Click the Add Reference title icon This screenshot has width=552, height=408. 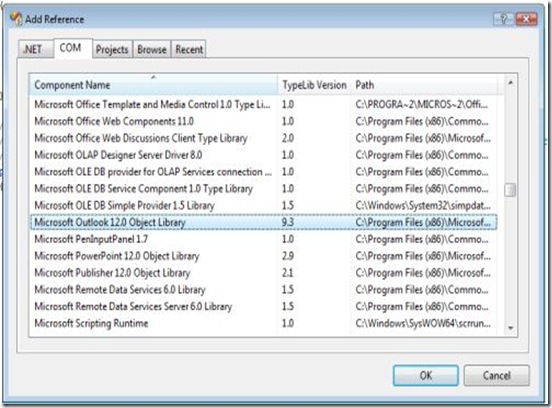(16, 18)
